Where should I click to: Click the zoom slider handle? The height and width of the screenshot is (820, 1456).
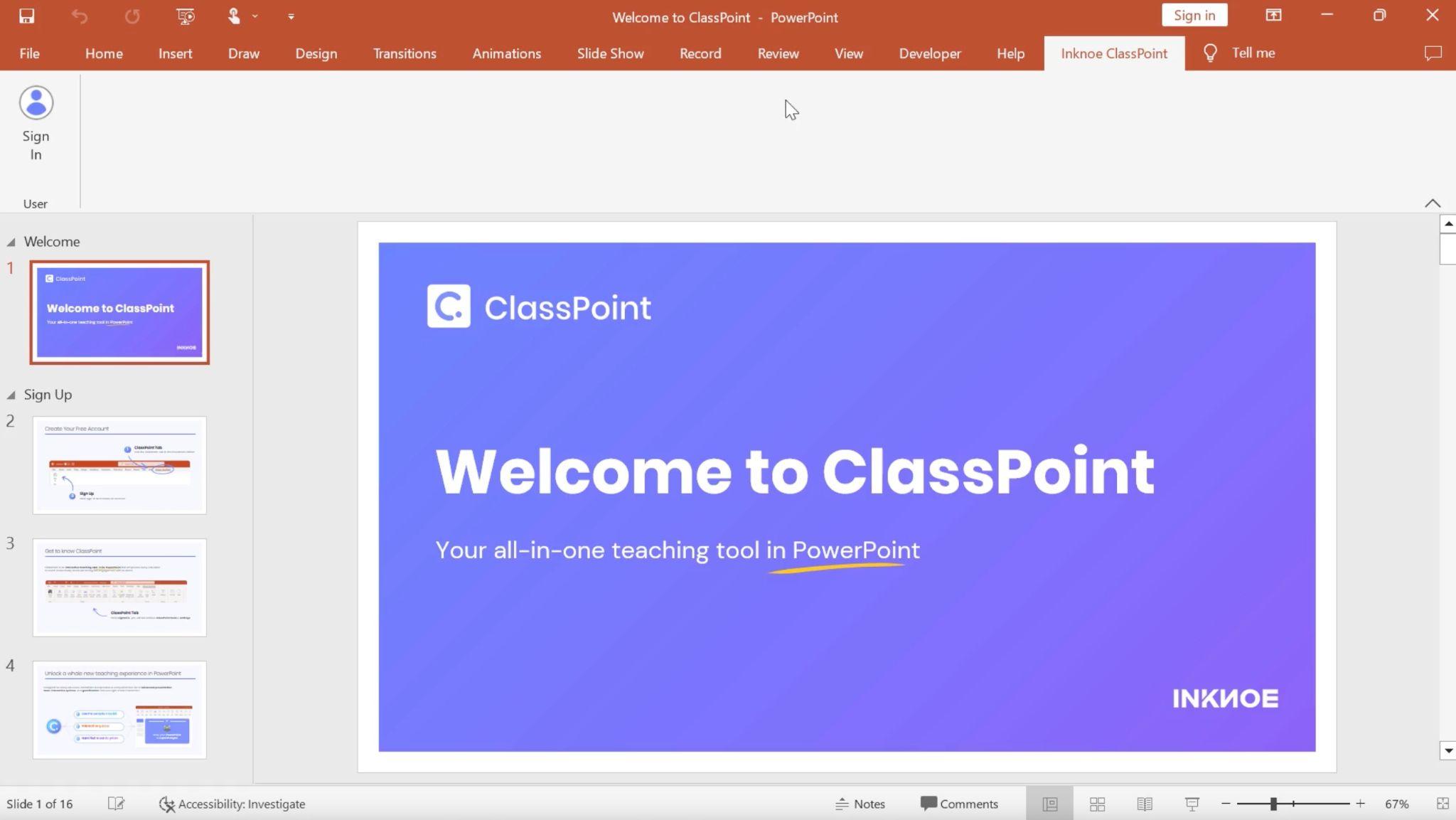coord(1273,804)
